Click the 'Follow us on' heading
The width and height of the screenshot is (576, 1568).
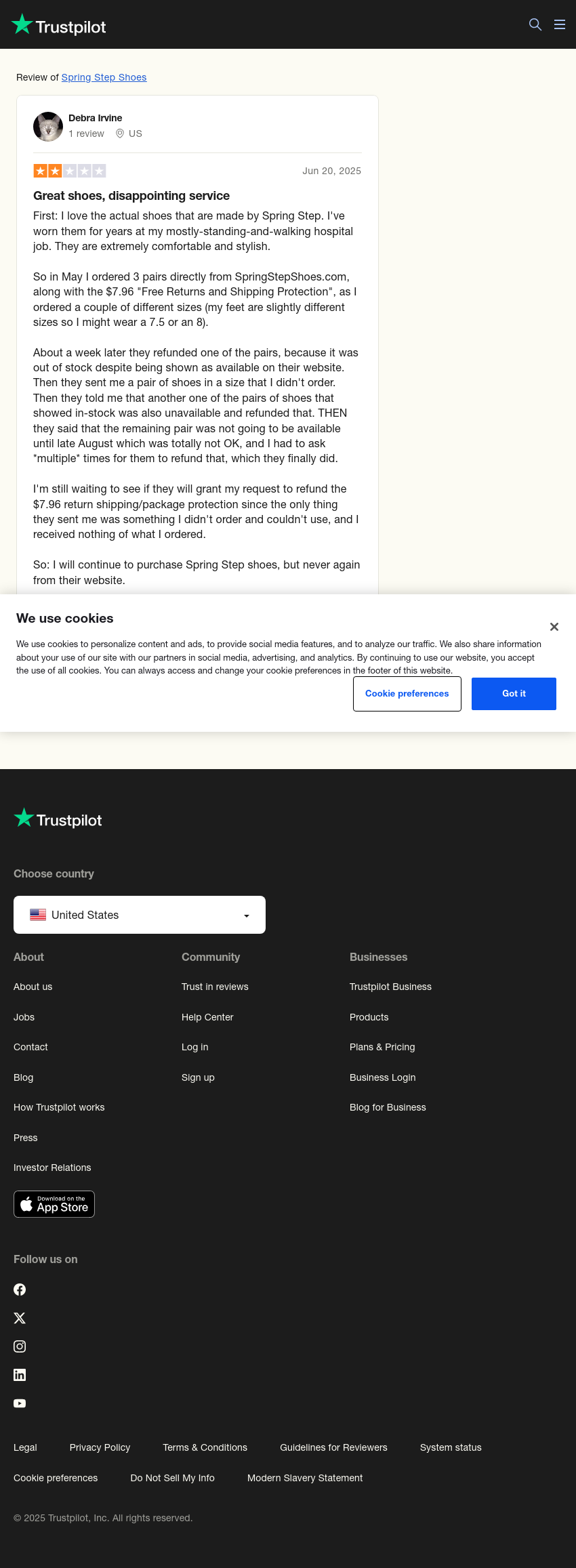click(45, 1259)
